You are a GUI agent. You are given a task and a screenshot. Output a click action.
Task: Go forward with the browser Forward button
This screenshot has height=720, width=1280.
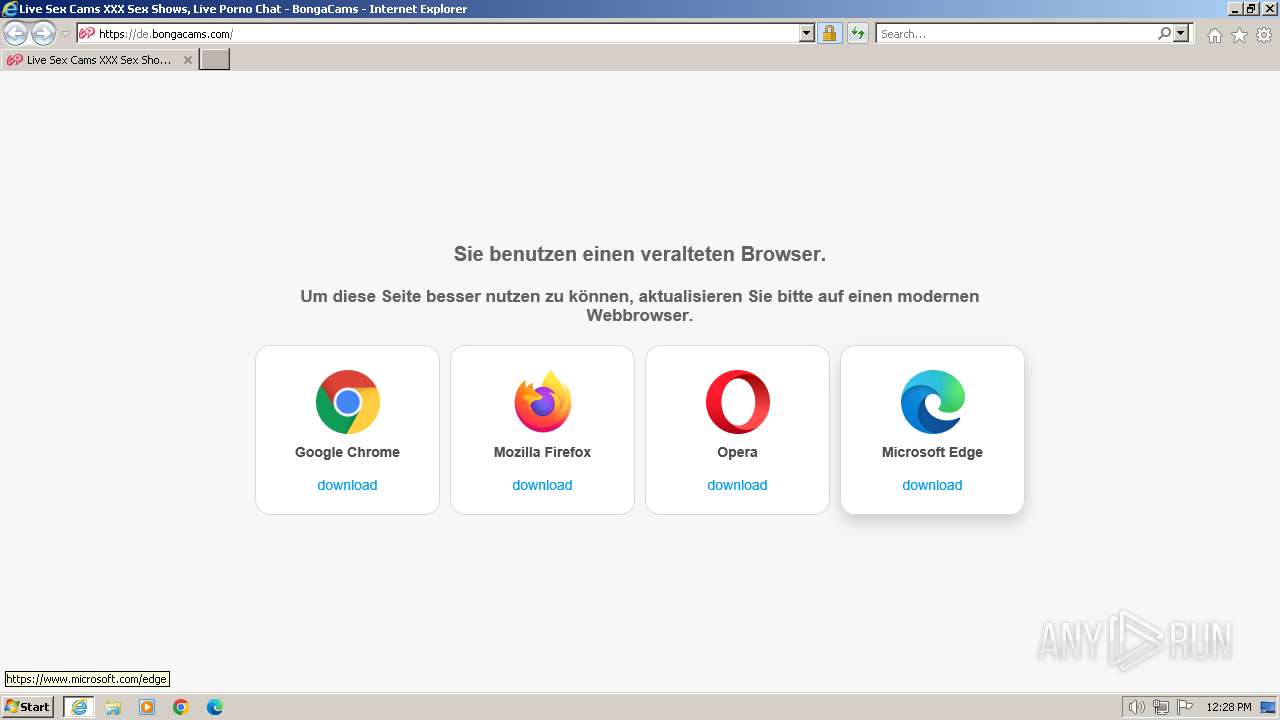tap(43, 34)
